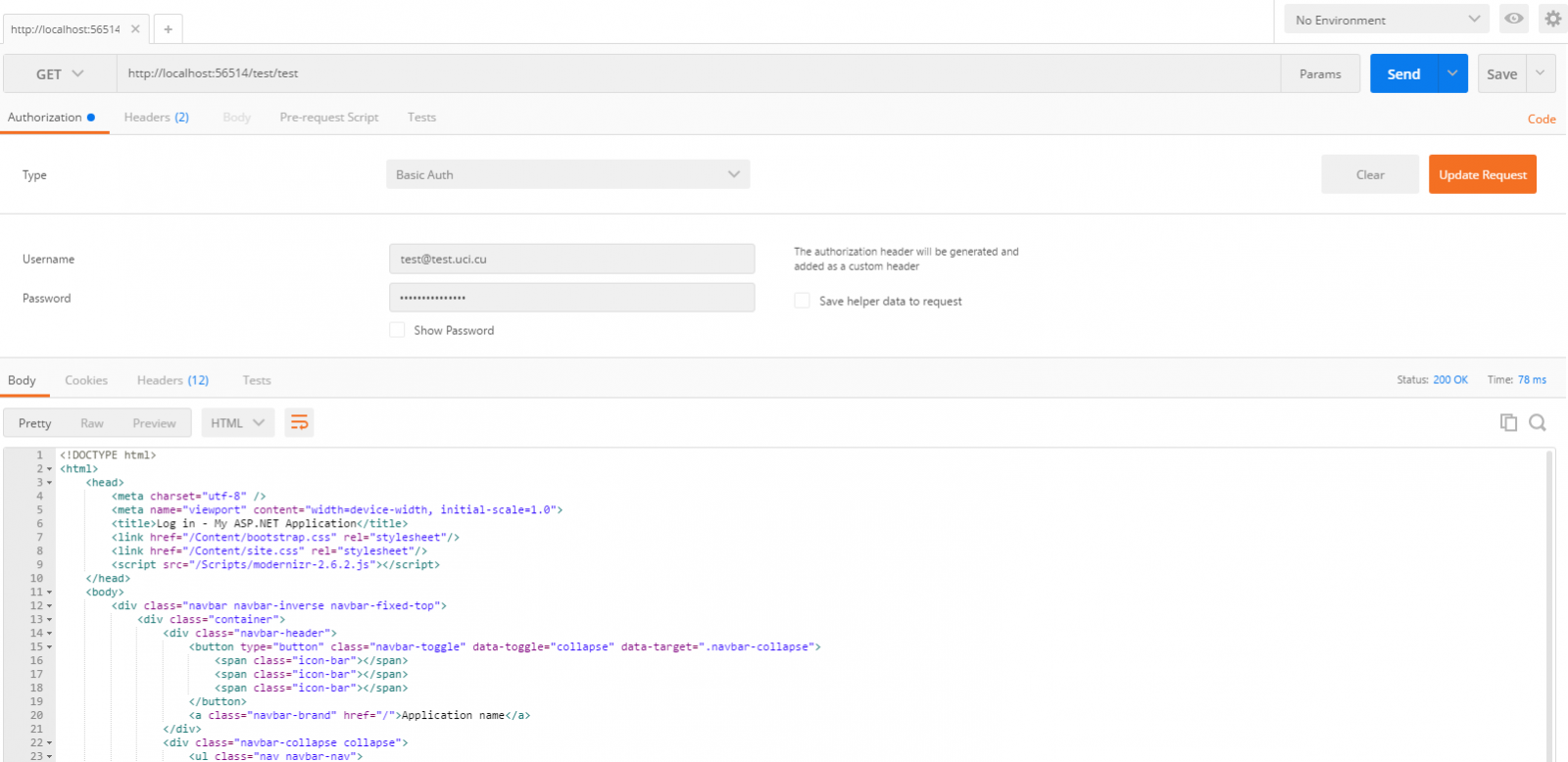Click the disabled Body request tab

[x=236, y=118]
